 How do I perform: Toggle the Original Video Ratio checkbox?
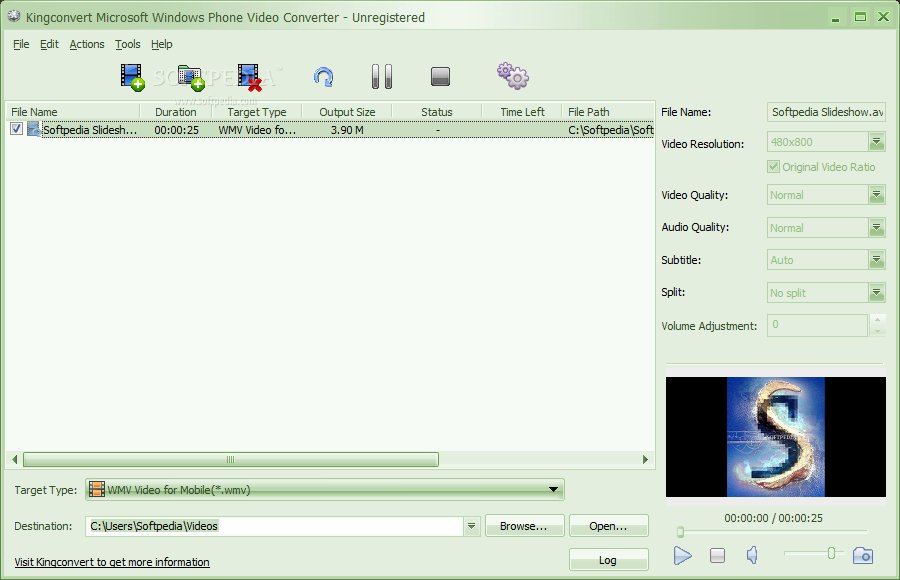coord(773,167)
